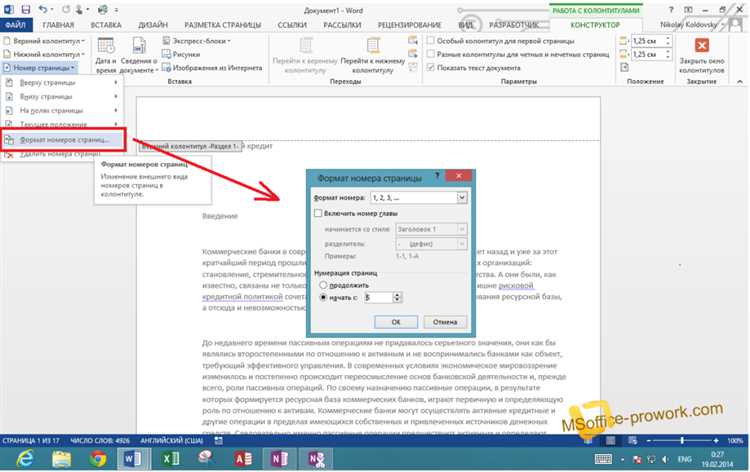The width and height of the screenshot is (750, 472).
Task: Choose Format Page Numbers menu item
Action: 63,140
